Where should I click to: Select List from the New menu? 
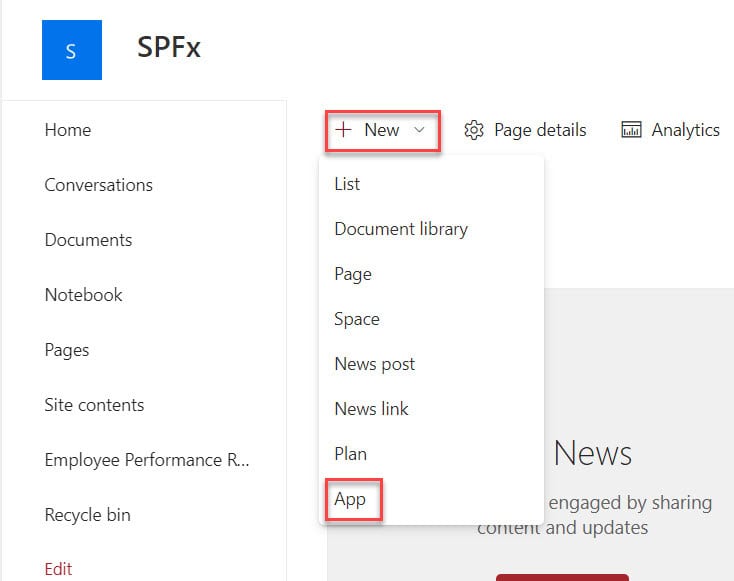(x=431, y=184)
